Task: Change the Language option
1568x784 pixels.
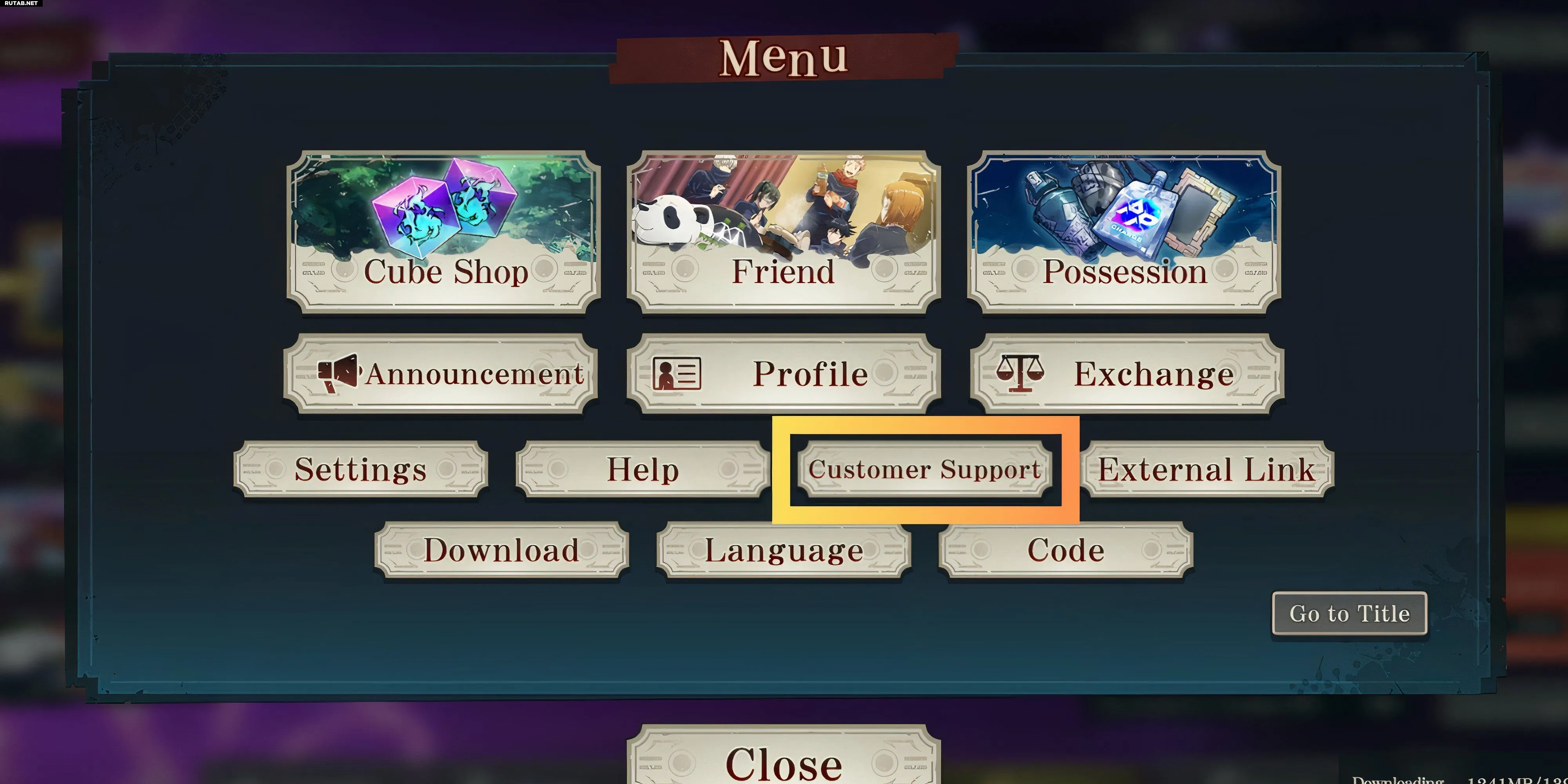Action: click(784, 550)
